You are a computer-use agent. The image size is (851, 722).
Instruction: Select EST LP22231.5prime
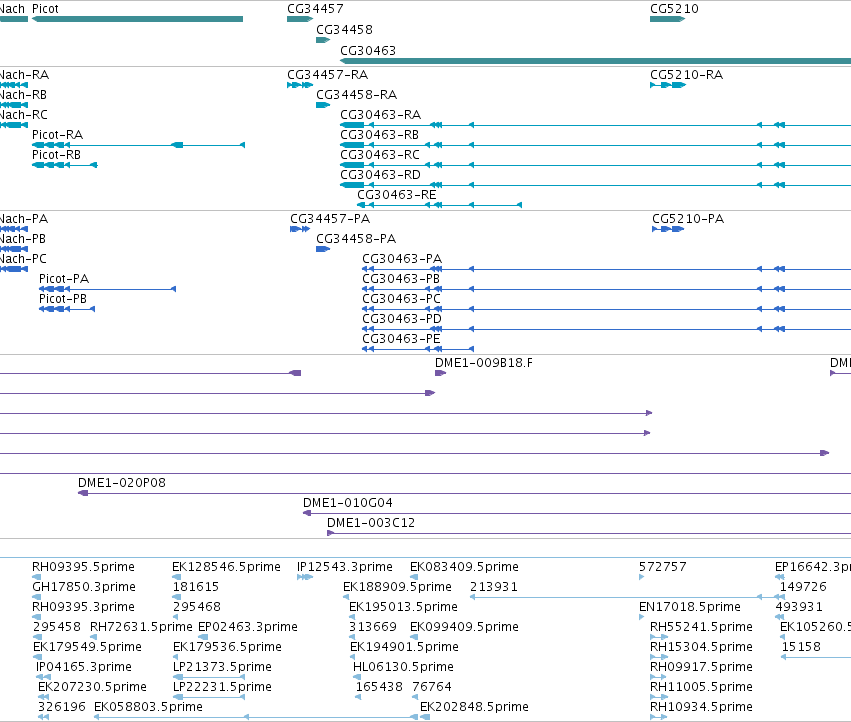223,687
